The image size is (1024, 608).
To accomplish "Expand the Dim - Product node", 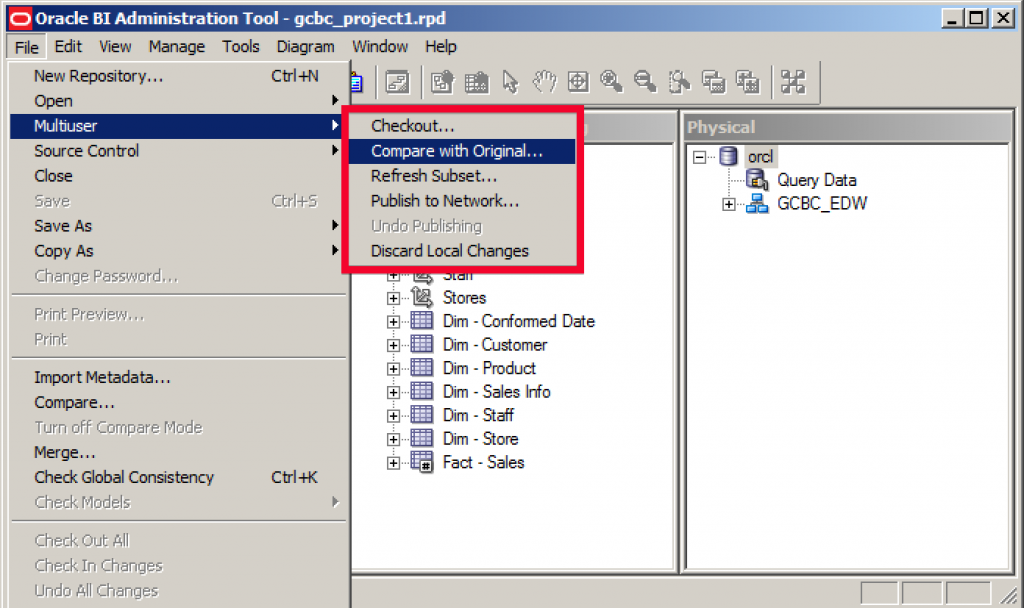I will (393, 369).
